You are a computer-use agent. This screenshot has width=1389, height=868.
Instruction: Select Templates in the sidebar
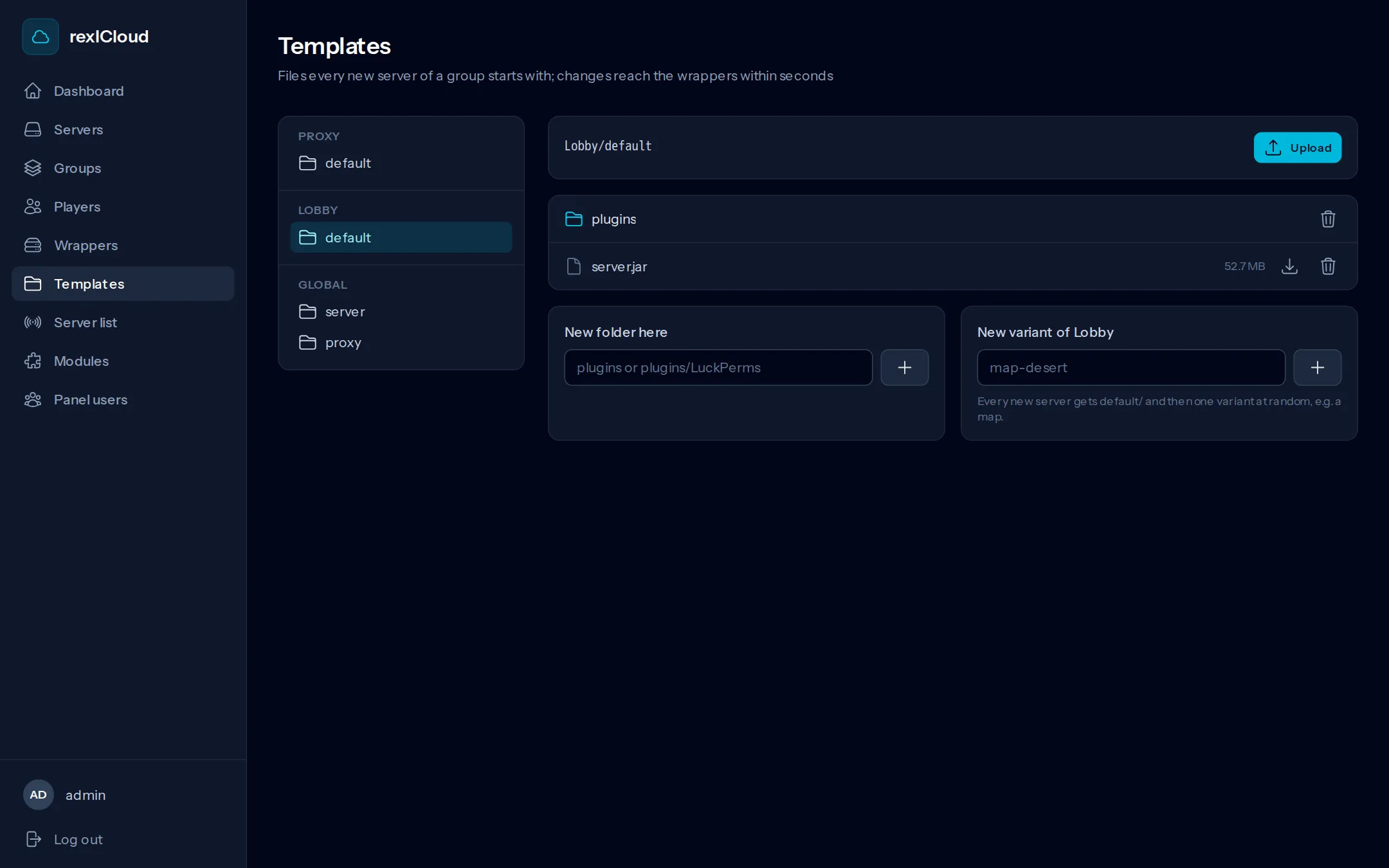coord(123,284)
